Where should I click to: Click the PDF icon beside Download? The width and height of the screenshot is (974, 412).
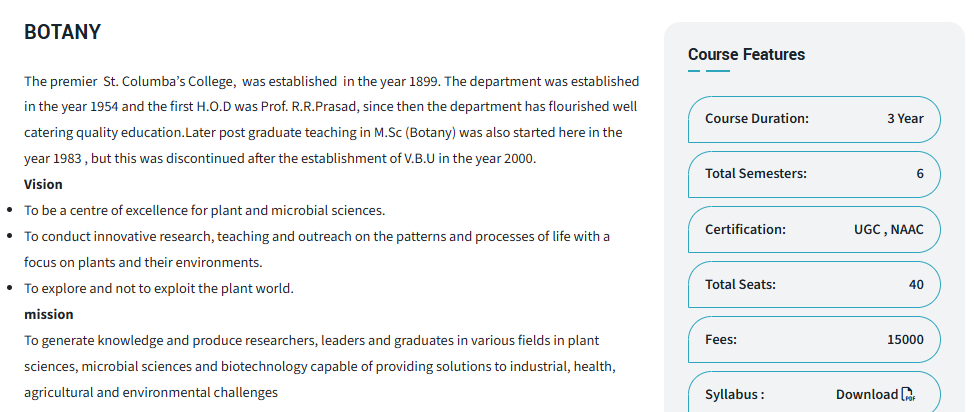(908, 394)
